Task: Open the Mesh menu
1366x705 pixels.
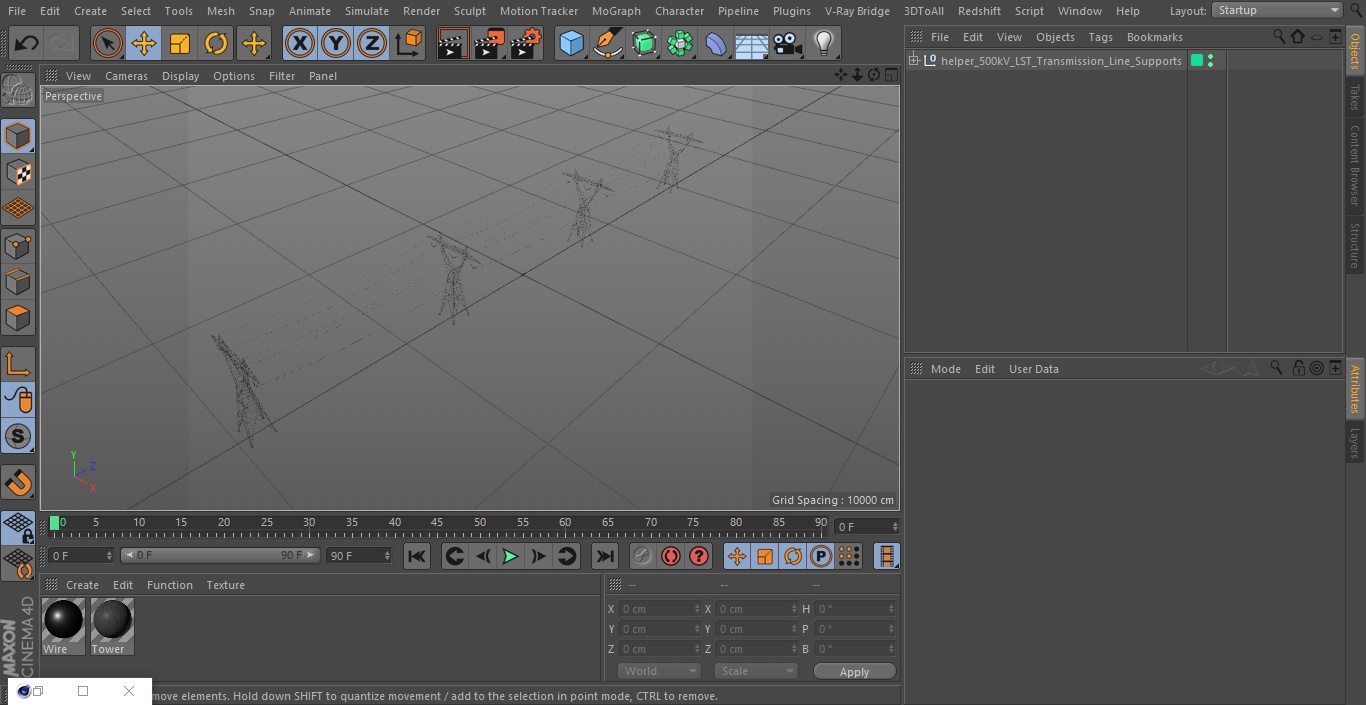Action: click(x=221, y=11)
